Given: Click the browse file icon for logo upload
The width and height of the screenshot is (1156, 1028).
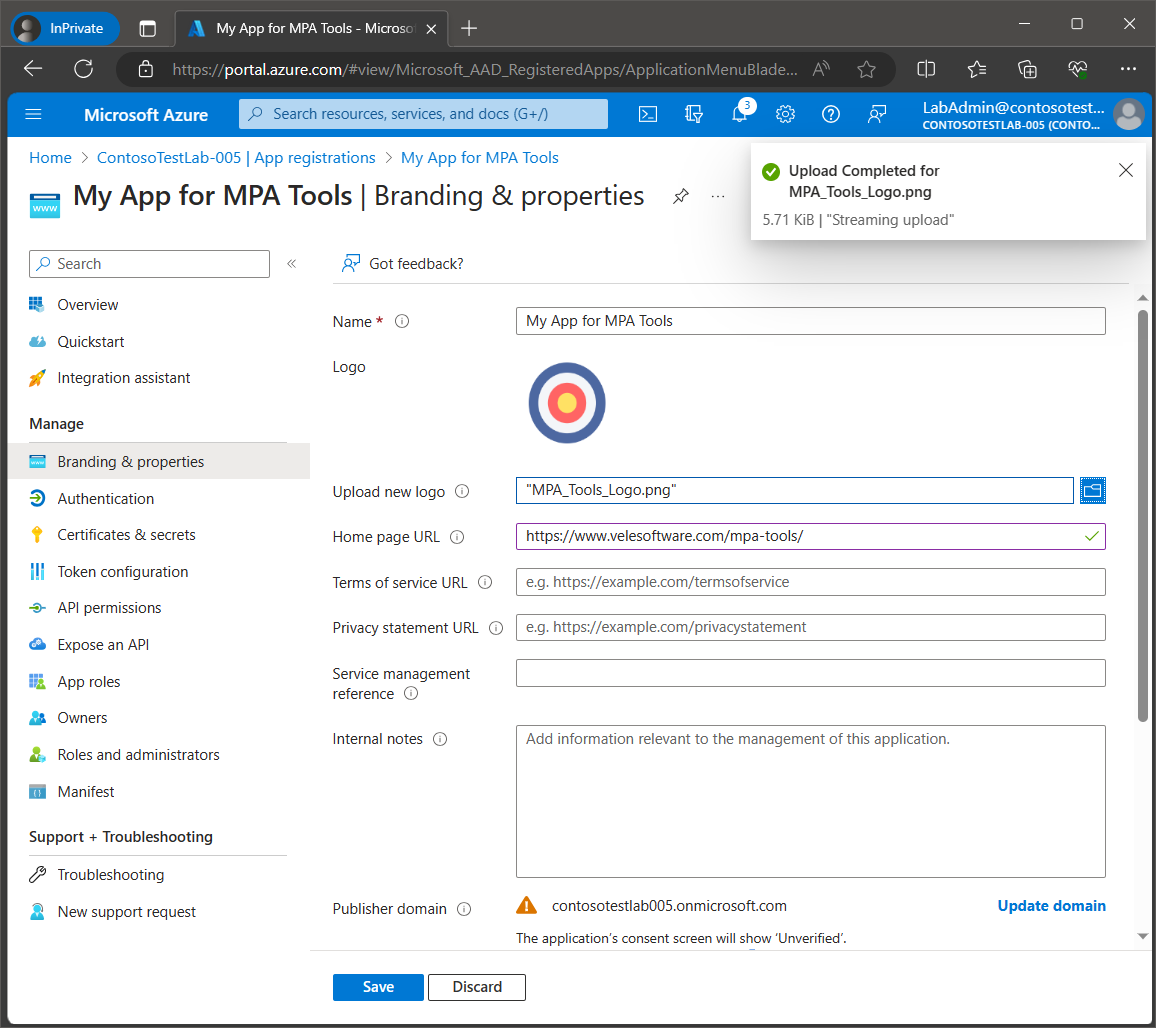Looking at the screenshot, I should [1093, 490].
